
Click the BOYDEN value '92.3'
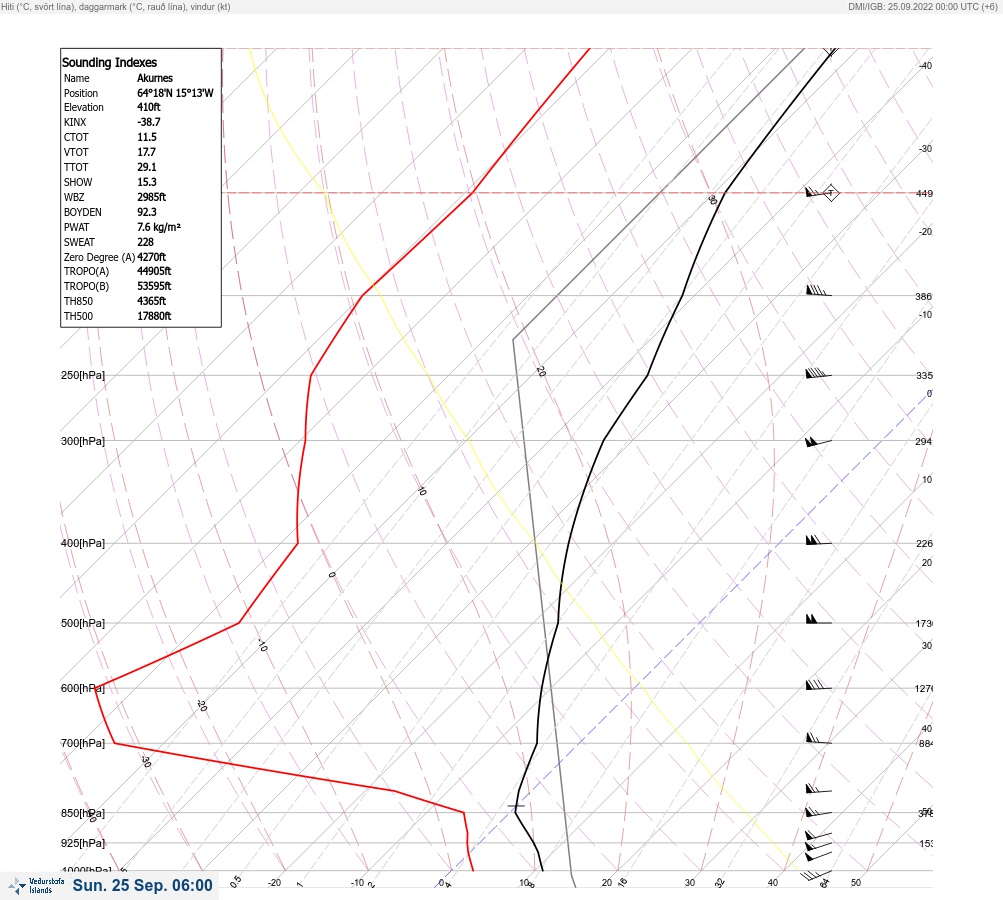point(146,212)
